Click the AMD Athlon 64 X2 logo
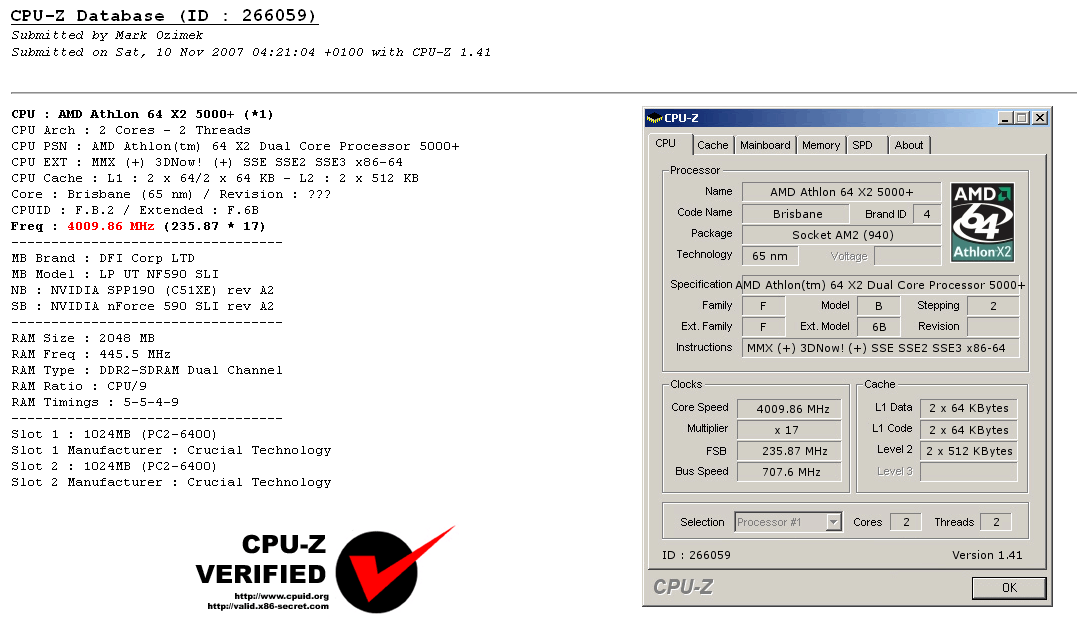This screenshot has width=1077, height=629. coord(982,222)
